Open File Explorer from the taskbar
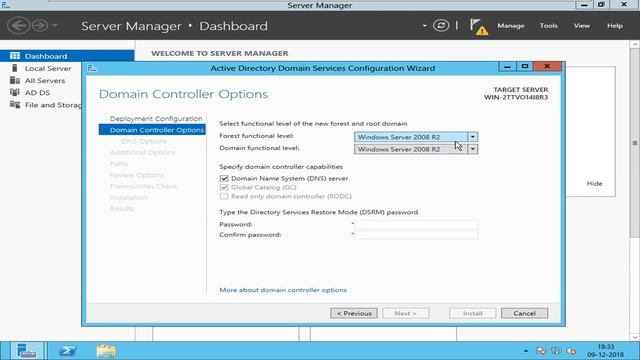Screen dimensions: 640x360 pyautogui.click(x=106, y=351)
